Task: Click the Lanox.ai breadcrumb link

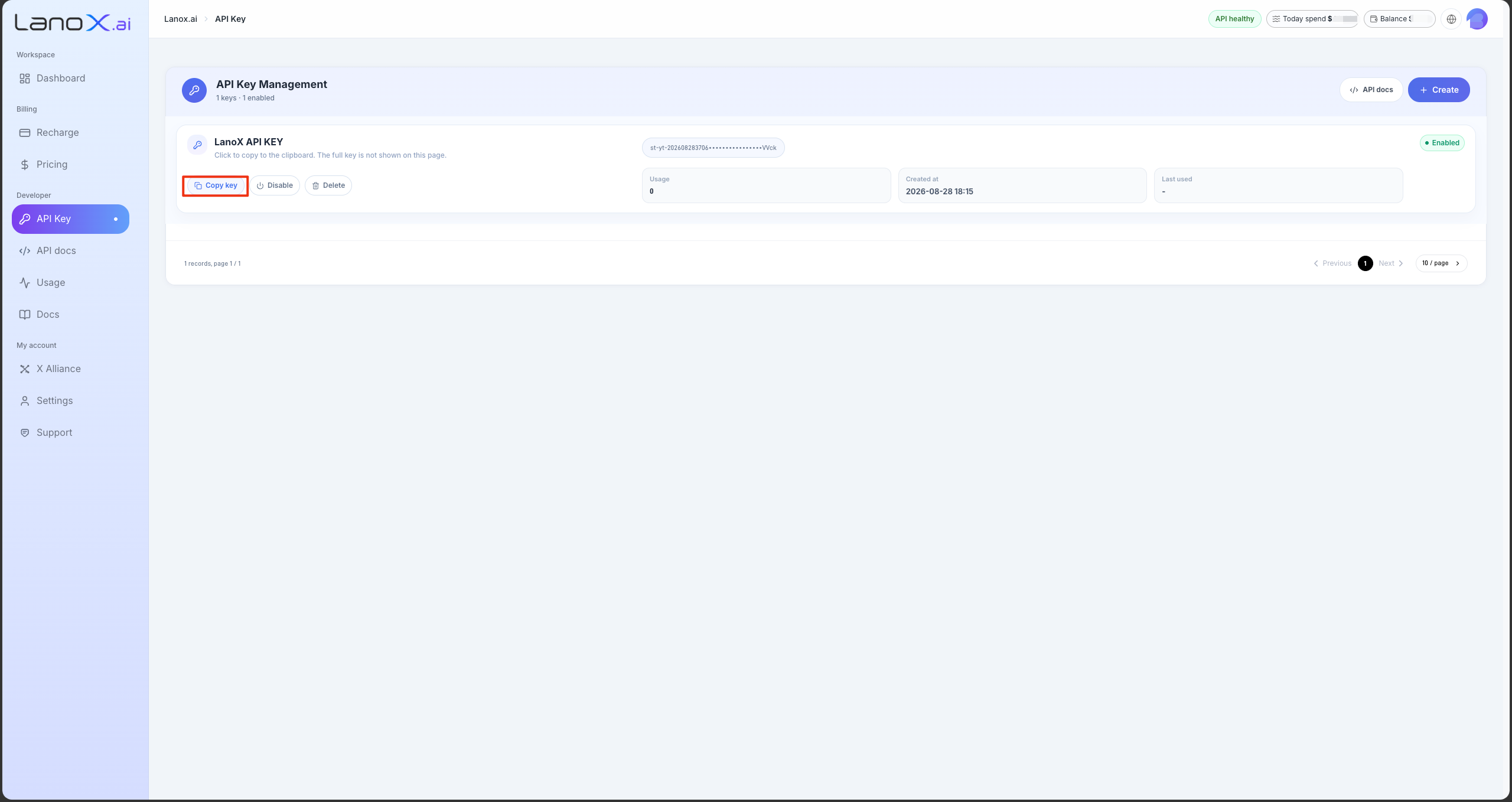Action: pyautogui.click(x=181, y=19)
